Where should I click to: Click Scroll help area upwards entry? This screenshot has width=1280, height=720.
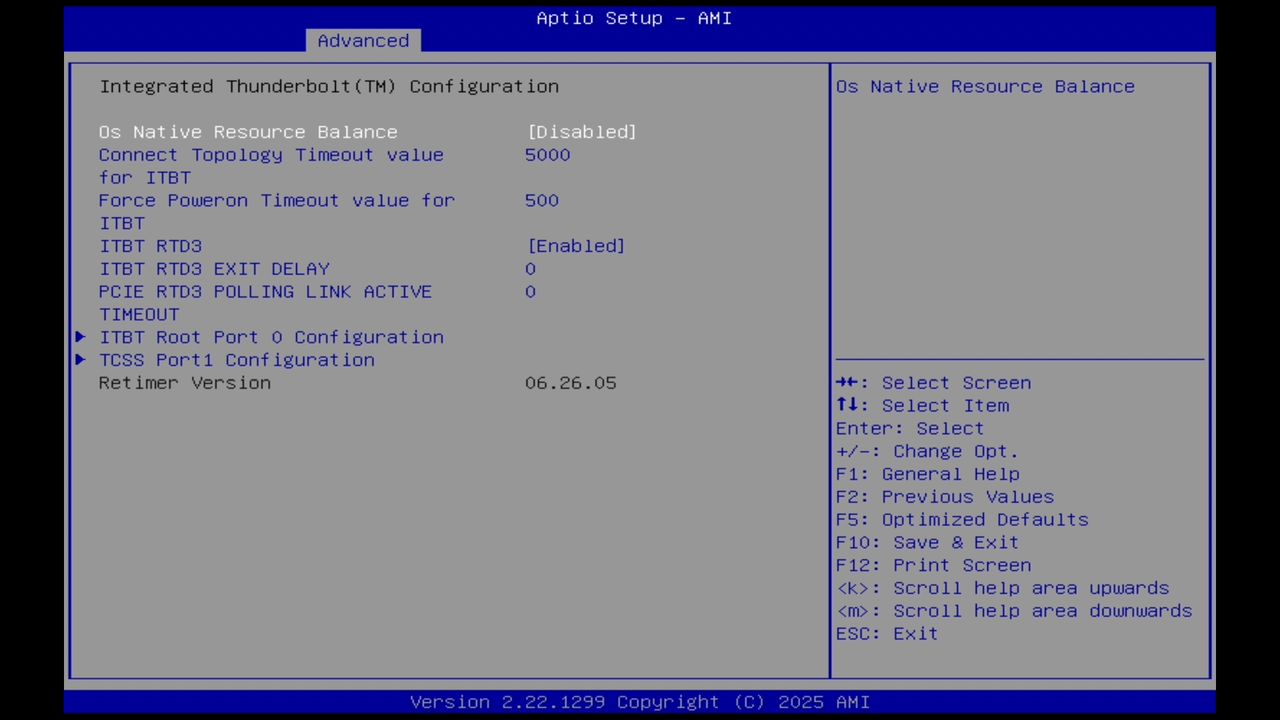[1002, 587]
